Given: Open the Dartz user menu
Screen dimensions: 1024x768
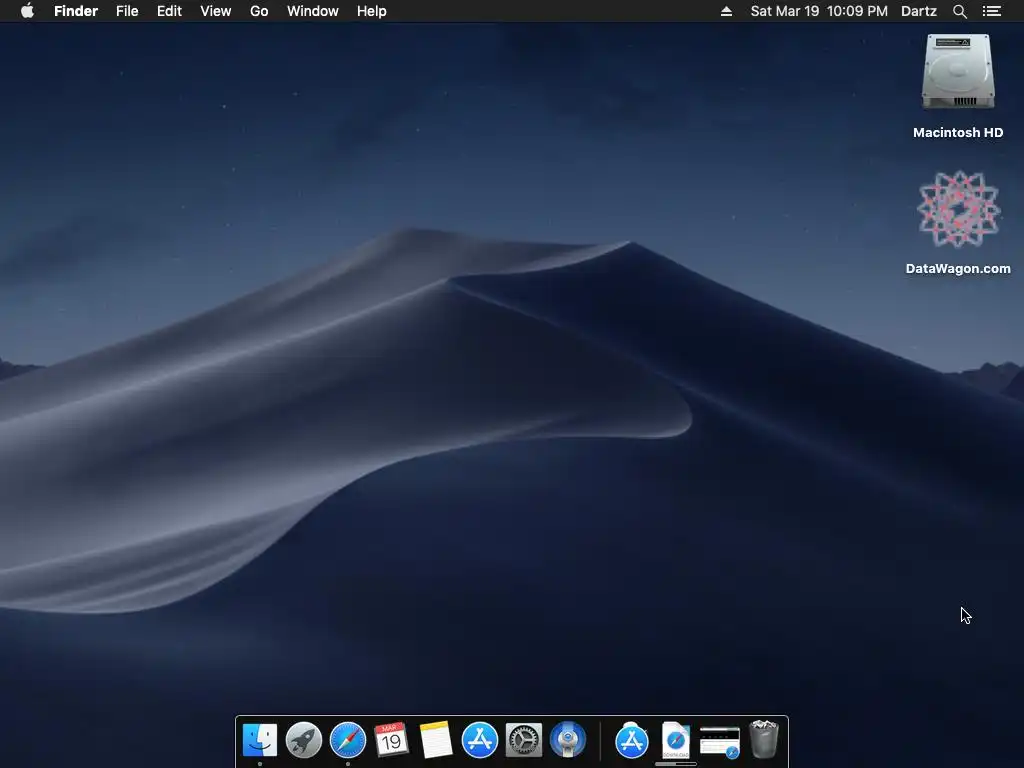Looking at the screenshot, I should (x=919, y=11).
